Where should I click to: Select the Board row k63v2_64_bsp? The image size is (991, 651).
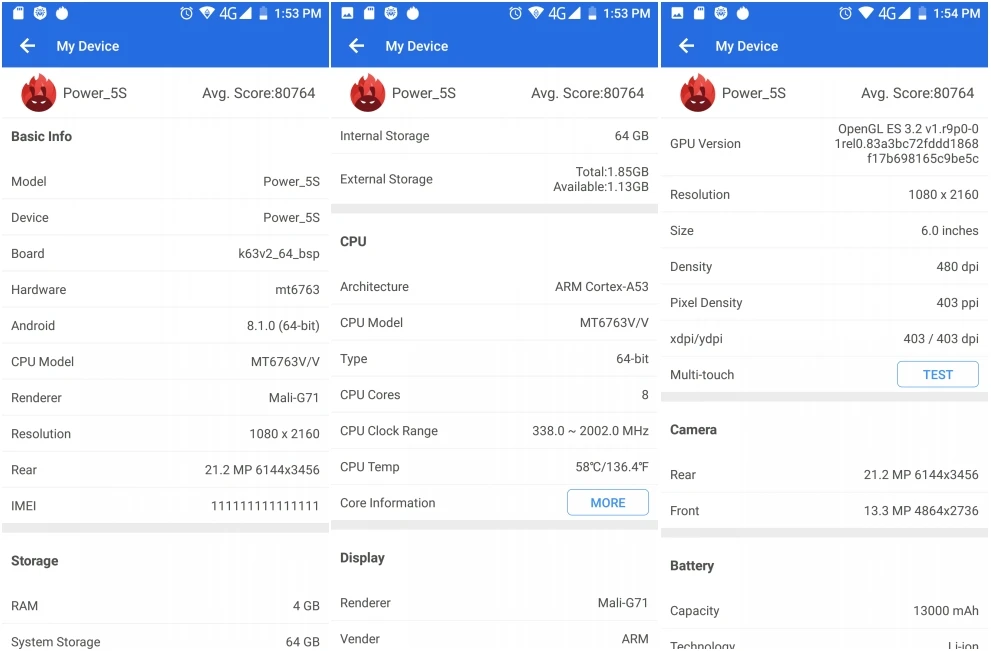click(x=166, y=253)
